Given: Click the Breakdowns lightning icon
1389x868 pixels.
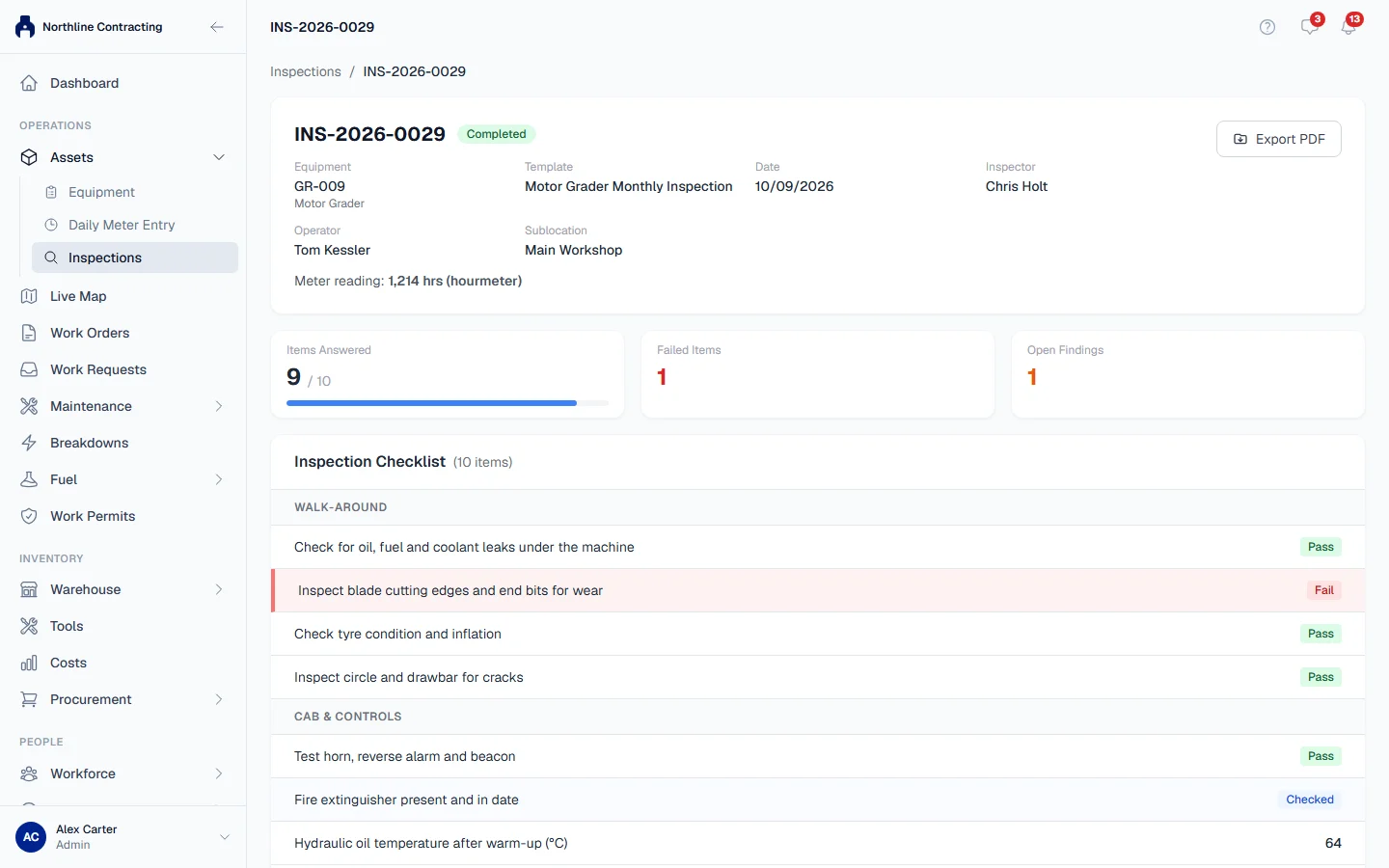Looking at the screenshot, I should pos(29,443).
